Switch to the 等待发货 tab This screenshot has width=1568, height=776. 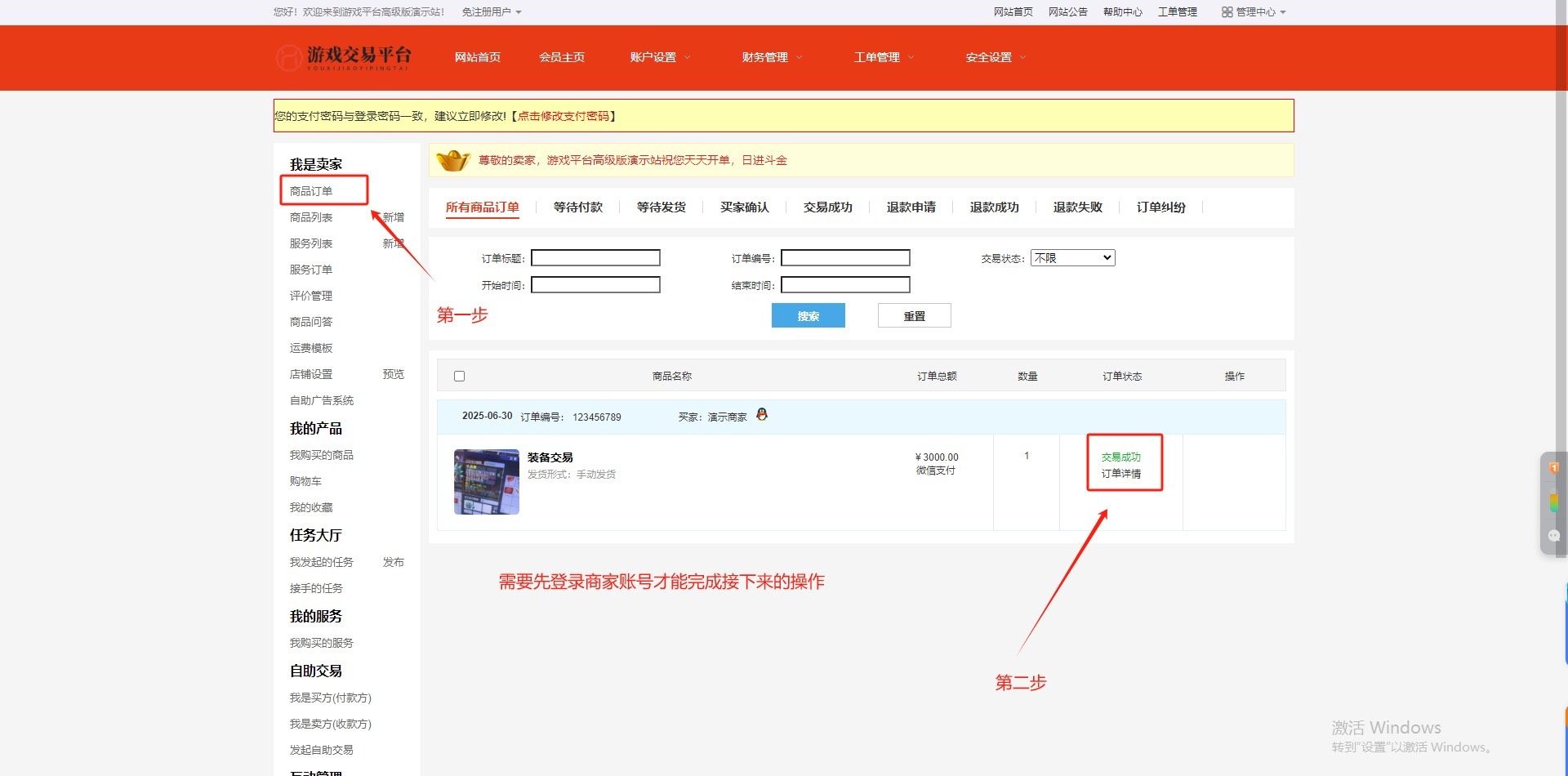pos(661,207)
